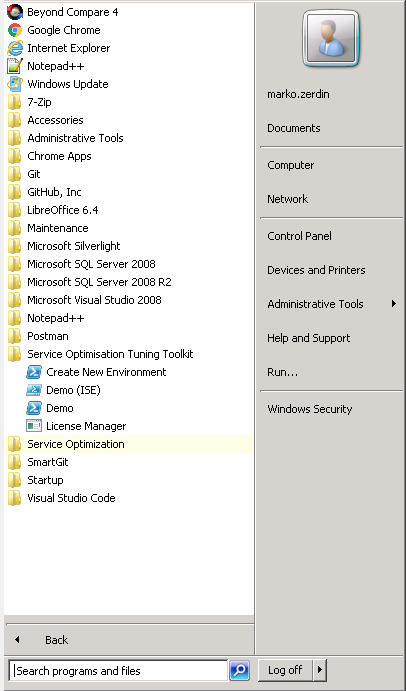The width and height of the screenshot is (406, 691).
Task: Click the Search programs and files field
Action: coord(118,671)
